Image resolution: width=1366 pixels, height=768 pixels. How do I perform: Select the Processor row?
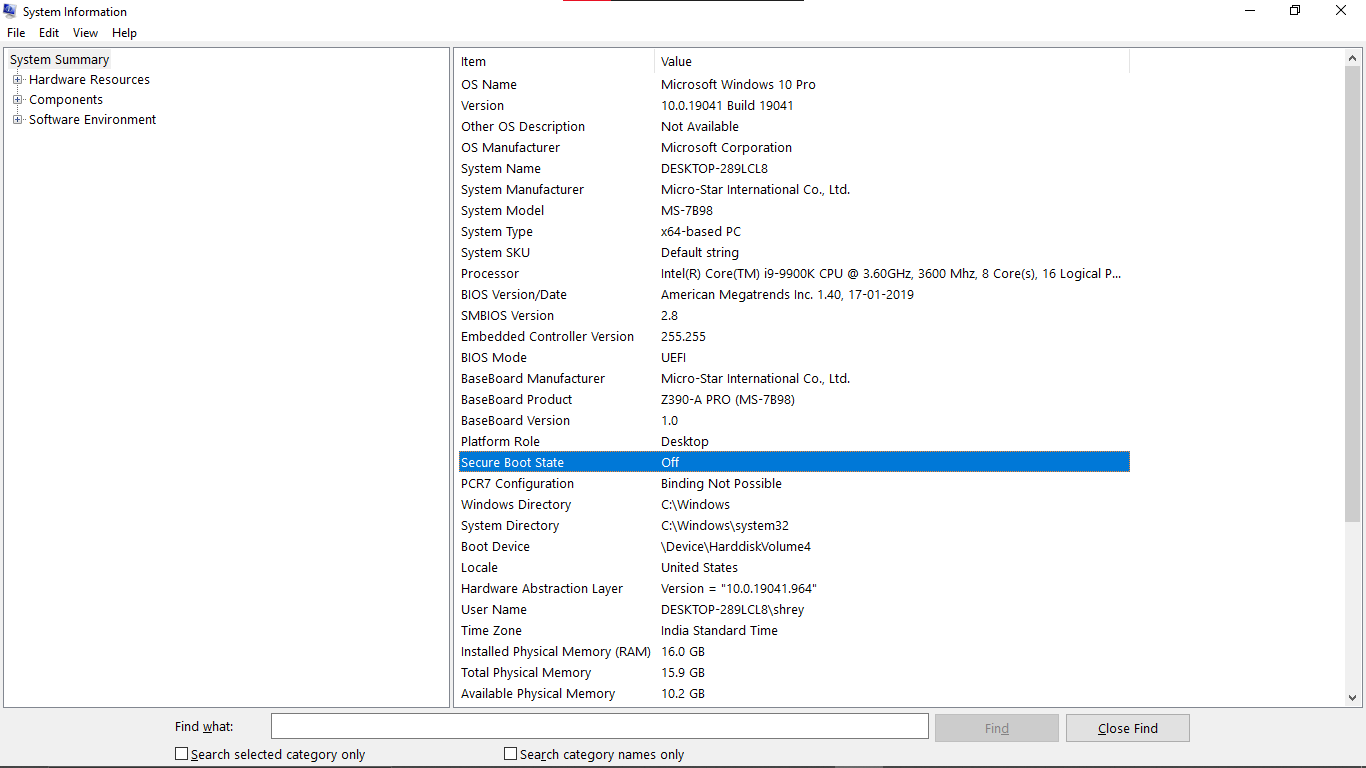pos(794,274)
